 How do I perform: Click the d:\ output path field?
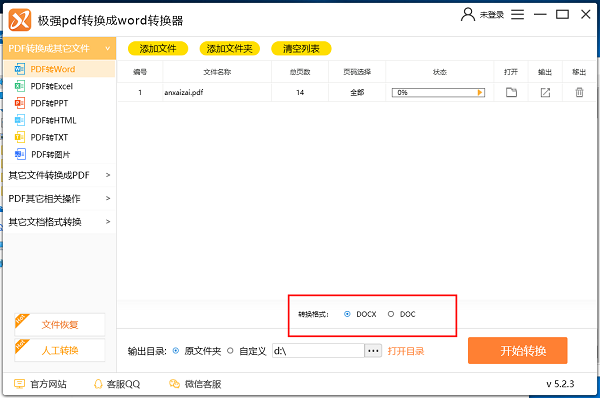click(318, 351)
